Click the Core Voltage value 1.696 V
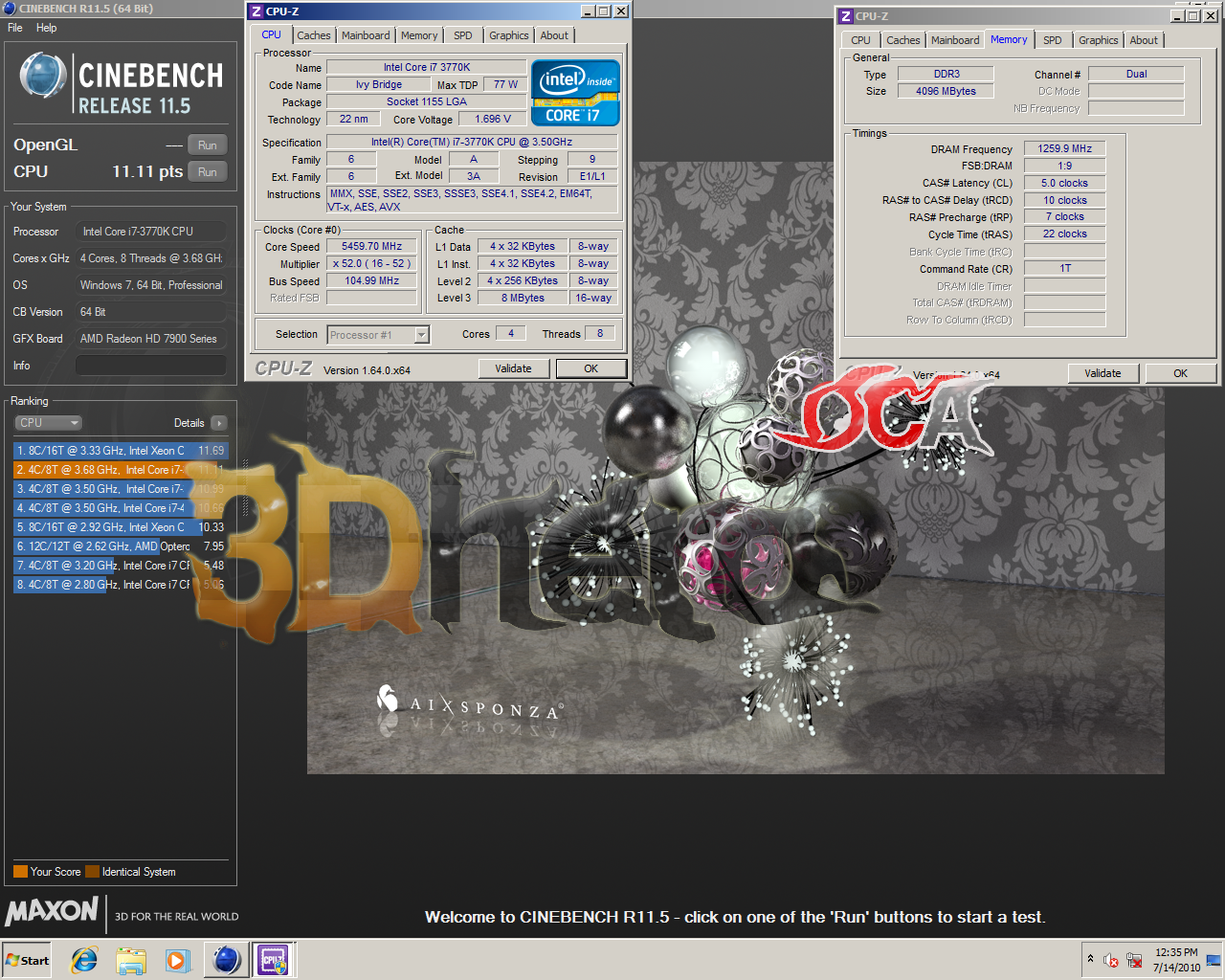This screenshot has height=980, width=1225. (493, 119)
